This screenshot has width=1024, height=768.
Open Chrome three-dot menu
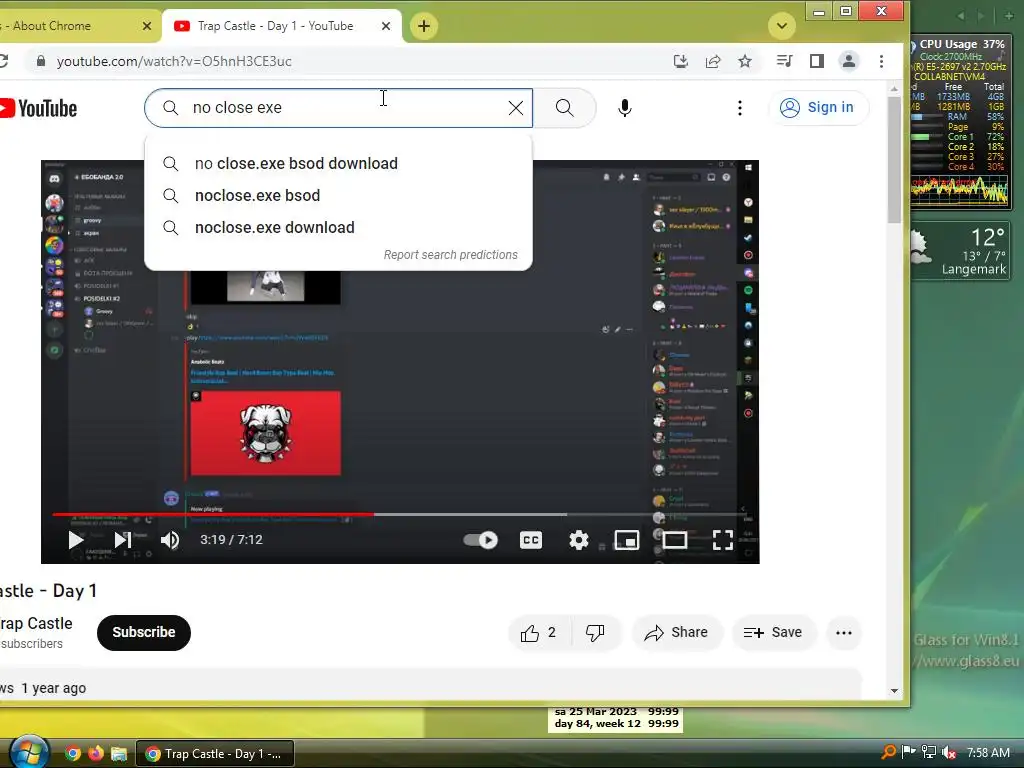tap(881, 61)
